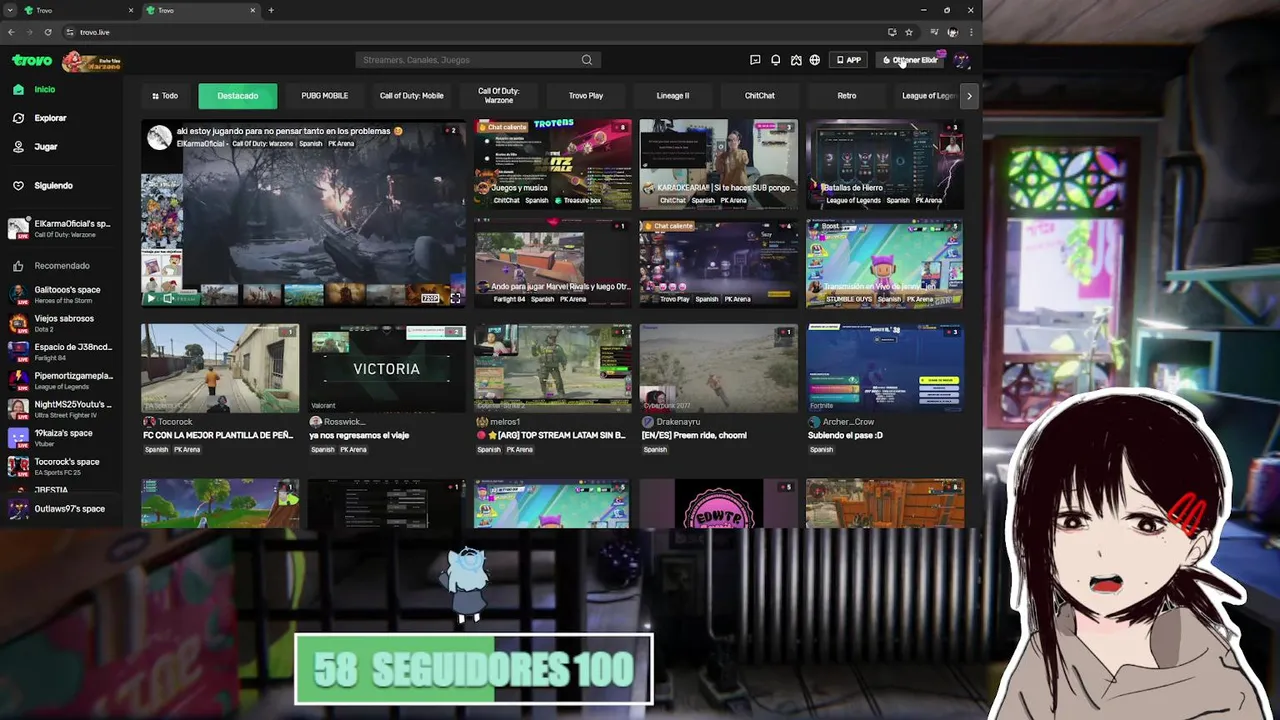This screenshot has height=720, width=1280.
Task: Open the Chrome three-dot menu
Action: coord(971,32)
